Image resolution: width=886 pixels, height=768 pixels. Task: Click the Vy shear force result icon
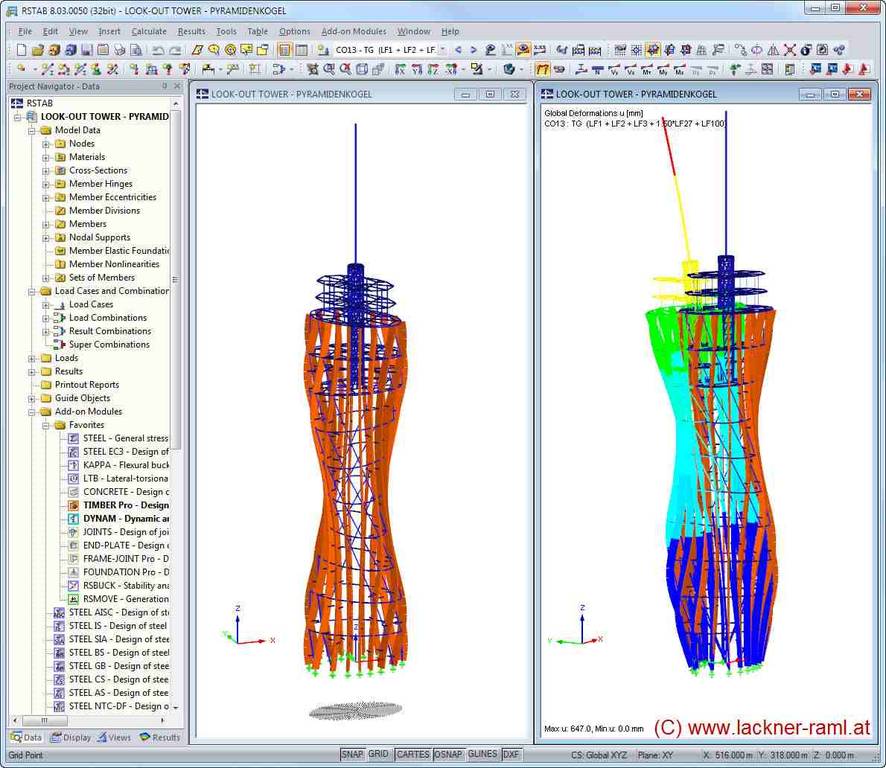coord(614,69)
